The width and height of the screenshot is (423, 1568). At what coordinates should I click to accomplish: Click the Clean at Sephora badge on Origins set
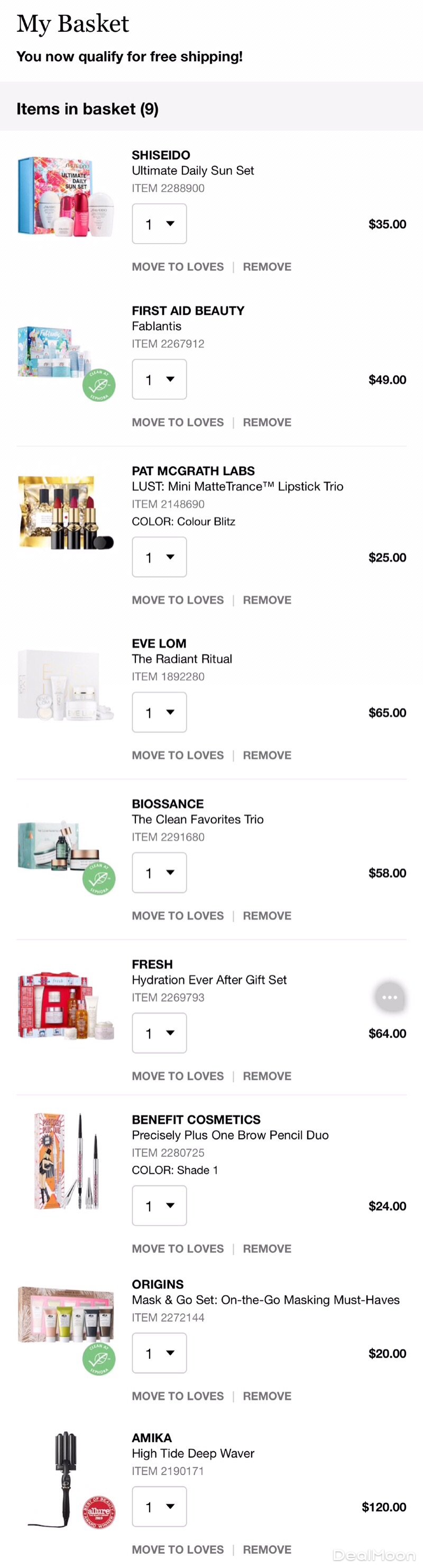tap(98, 1358)
